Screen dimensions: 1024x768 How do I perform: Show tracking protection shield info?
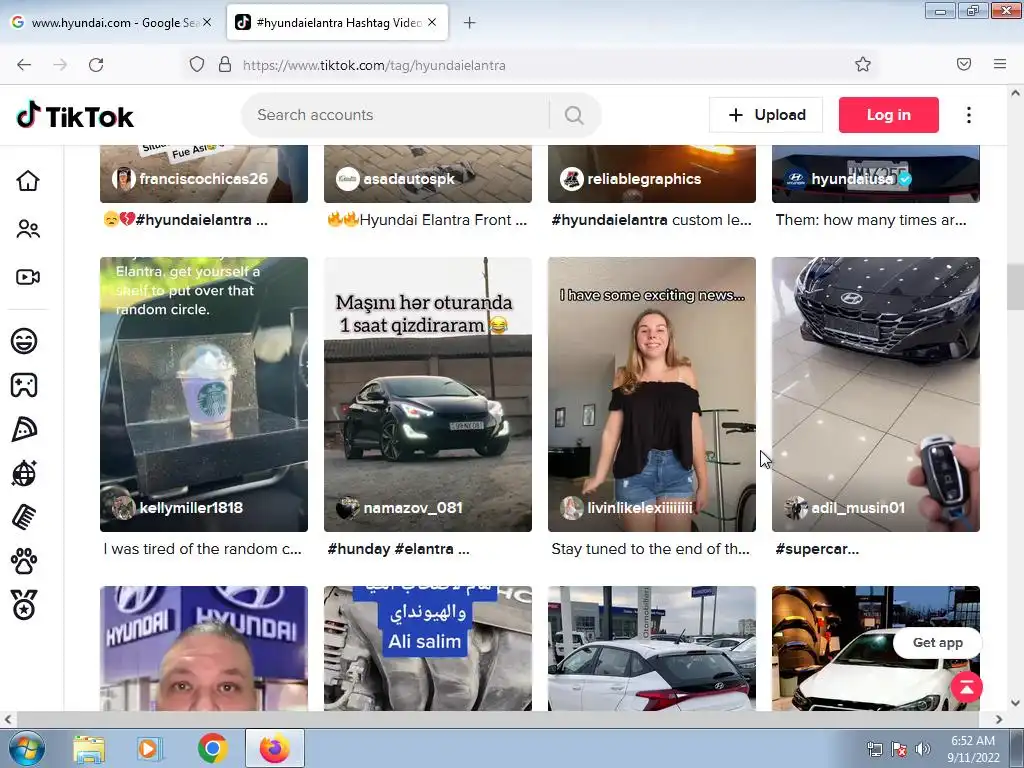(197, 65)
